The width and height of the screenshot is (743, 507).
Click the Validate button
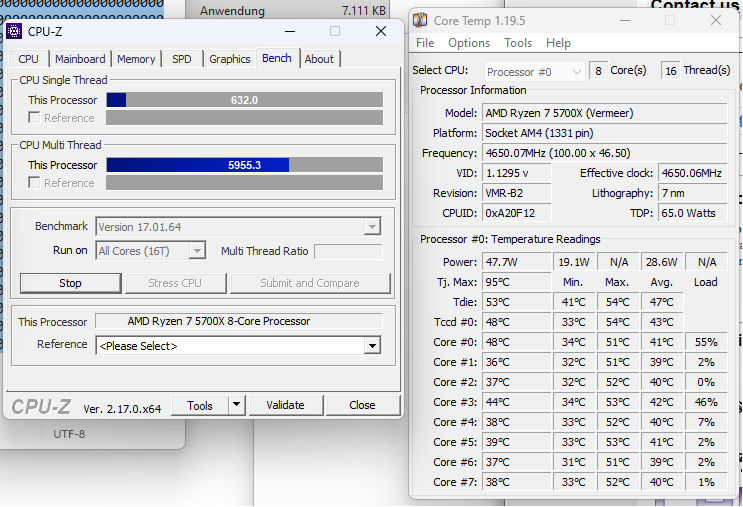285,406
